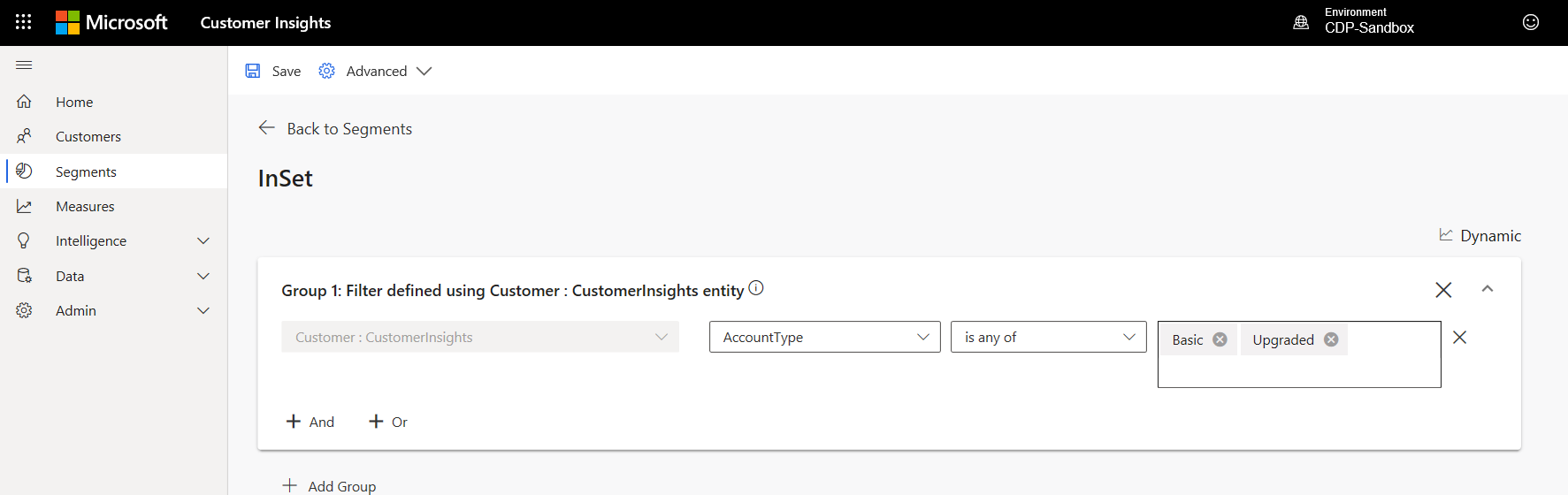Click the Admin gear icon

click(x=24, y=310)
